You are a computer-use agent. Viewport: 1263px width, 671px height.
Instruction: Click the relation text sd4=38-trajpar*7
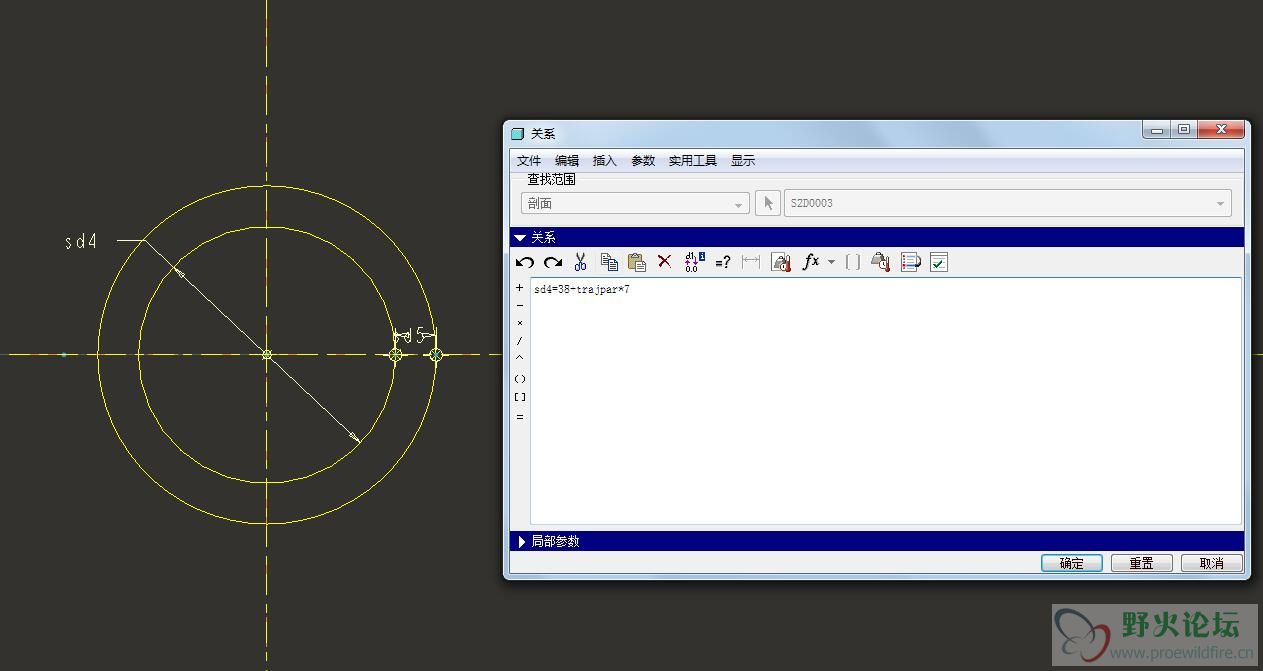pos(582,289)
